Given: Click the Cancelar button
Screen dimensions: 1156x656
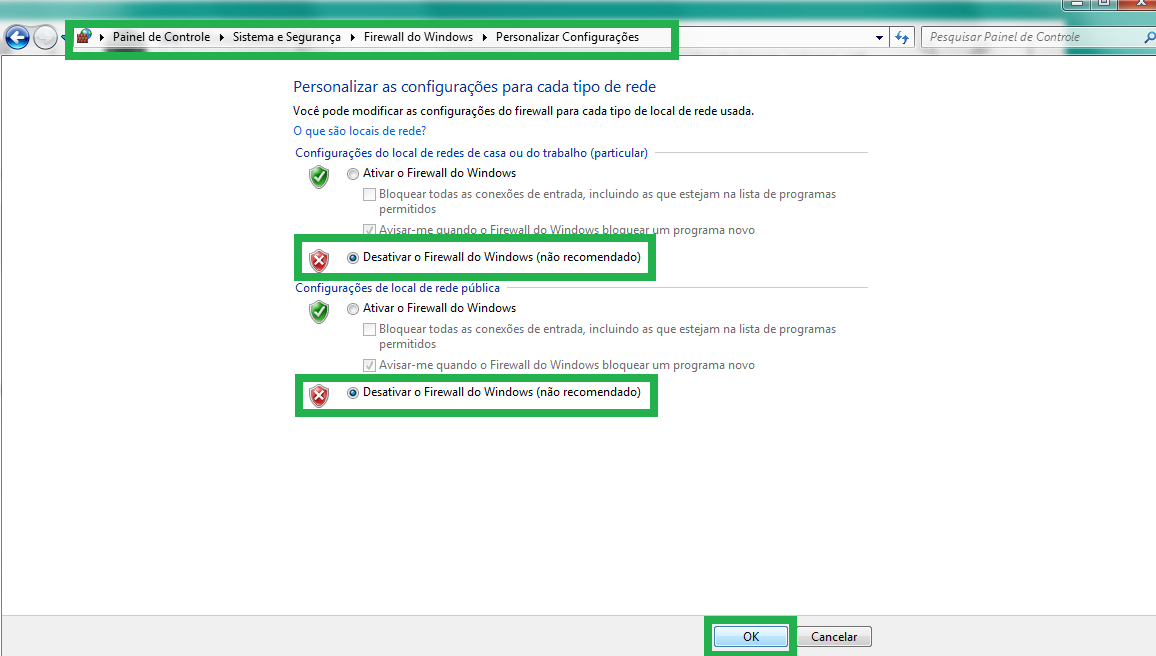Looking at the screenshot, I should tap(834, 636).
